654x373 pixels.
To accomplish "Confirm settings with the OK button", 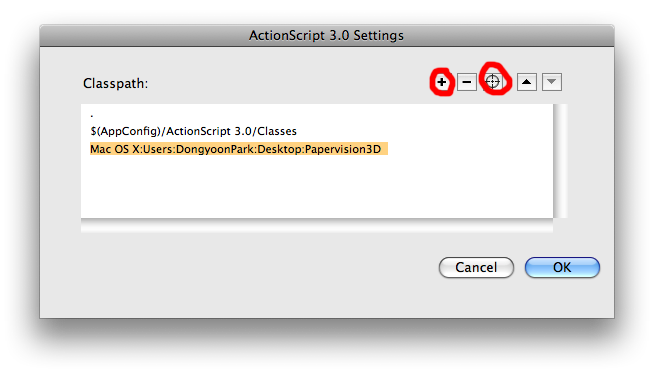I will click(562, 267).
